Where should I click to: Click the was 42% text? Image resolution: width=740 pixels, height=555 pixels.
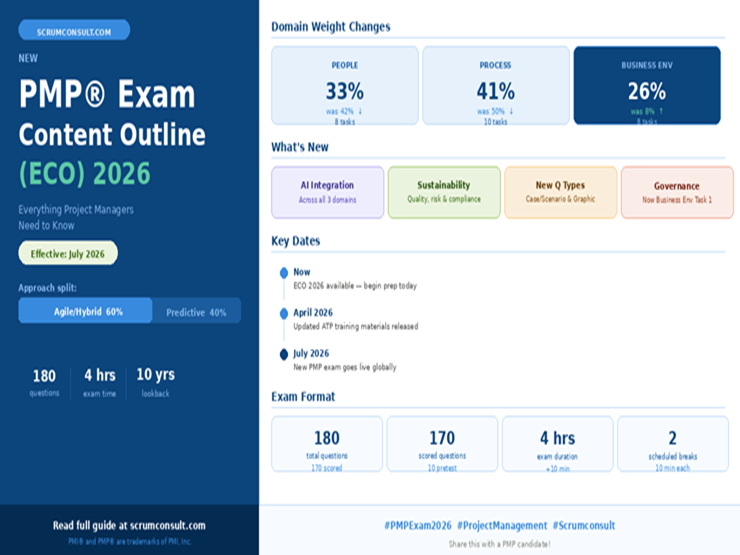click(x=340, y=111)
